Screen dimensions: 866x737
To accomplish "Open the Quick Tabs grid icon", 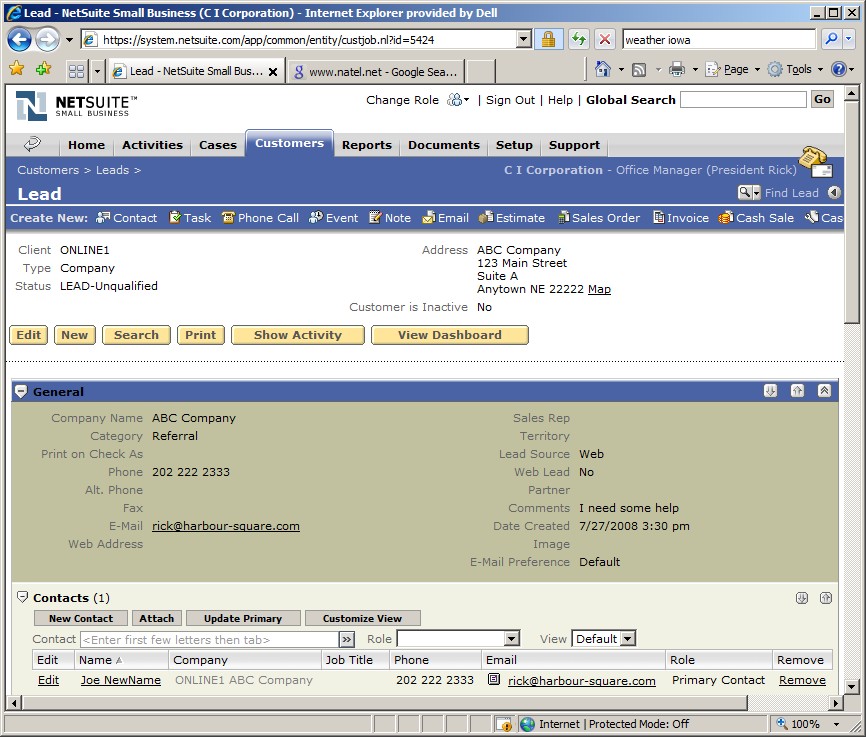I will [76, 71].
